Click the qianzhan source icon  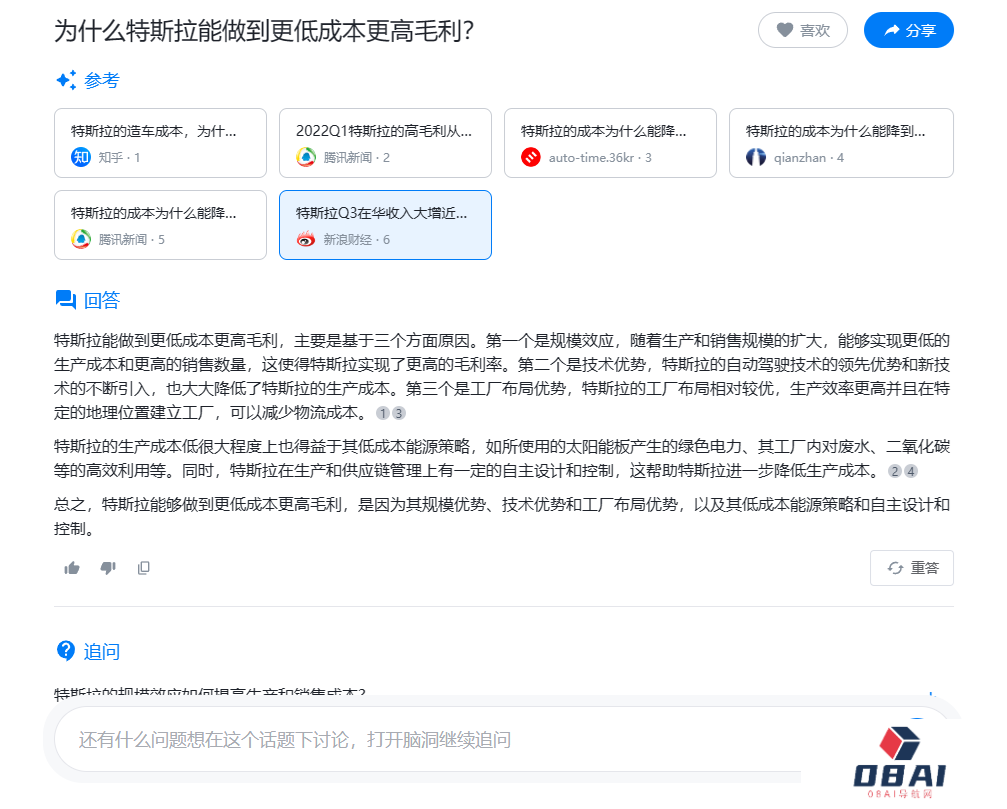tap(756, 157)
